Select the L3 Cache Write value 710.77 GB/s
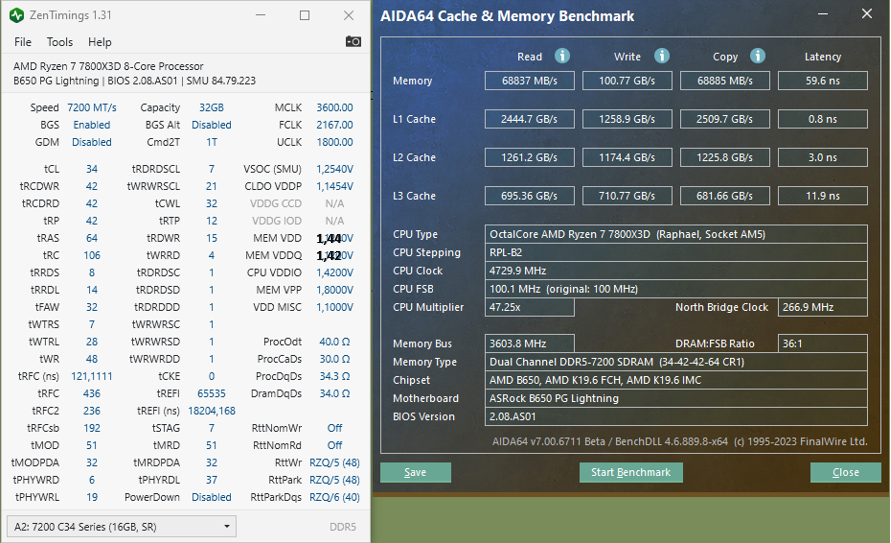The width and height of the screenshot is (891, 543). point(627,196)
